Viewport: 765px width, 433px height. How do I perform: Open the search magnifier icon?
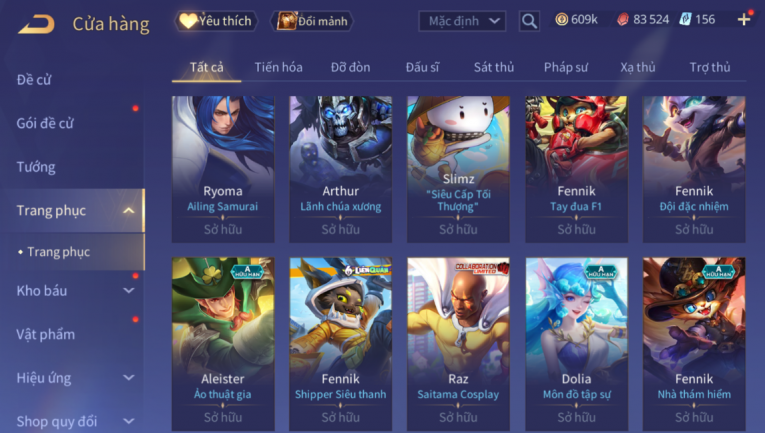[529, 21]
